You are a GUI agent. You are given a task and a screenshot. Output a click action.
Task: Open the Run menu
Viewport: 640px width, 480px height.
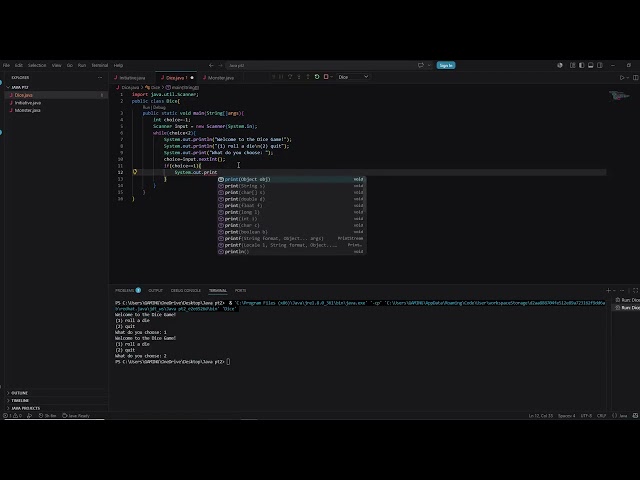[82, 65]
